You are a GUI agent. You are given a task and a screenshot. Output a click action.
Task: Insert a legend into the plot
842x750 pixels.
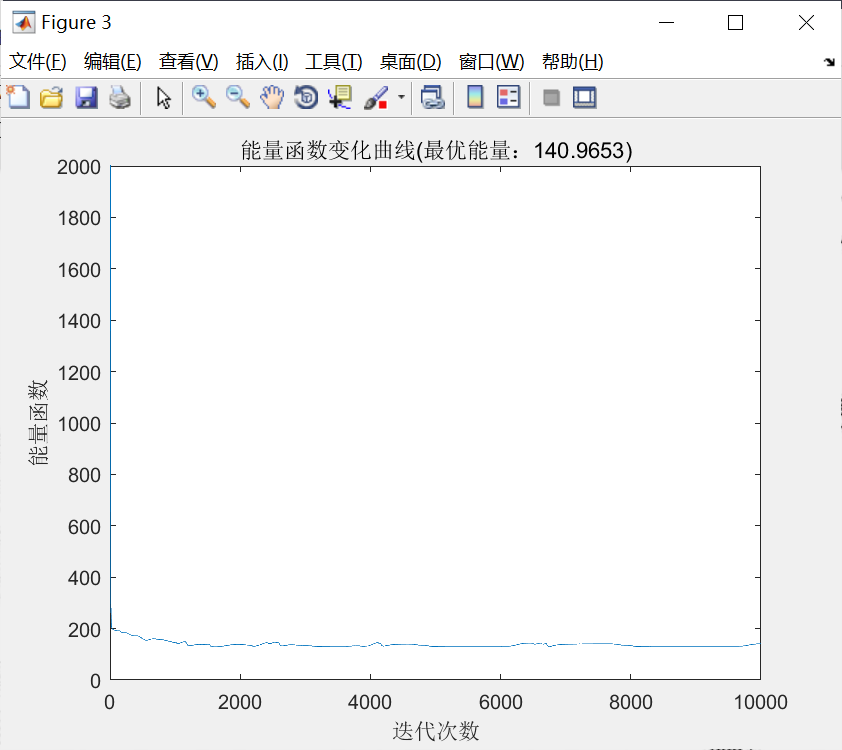pos(507,97)
